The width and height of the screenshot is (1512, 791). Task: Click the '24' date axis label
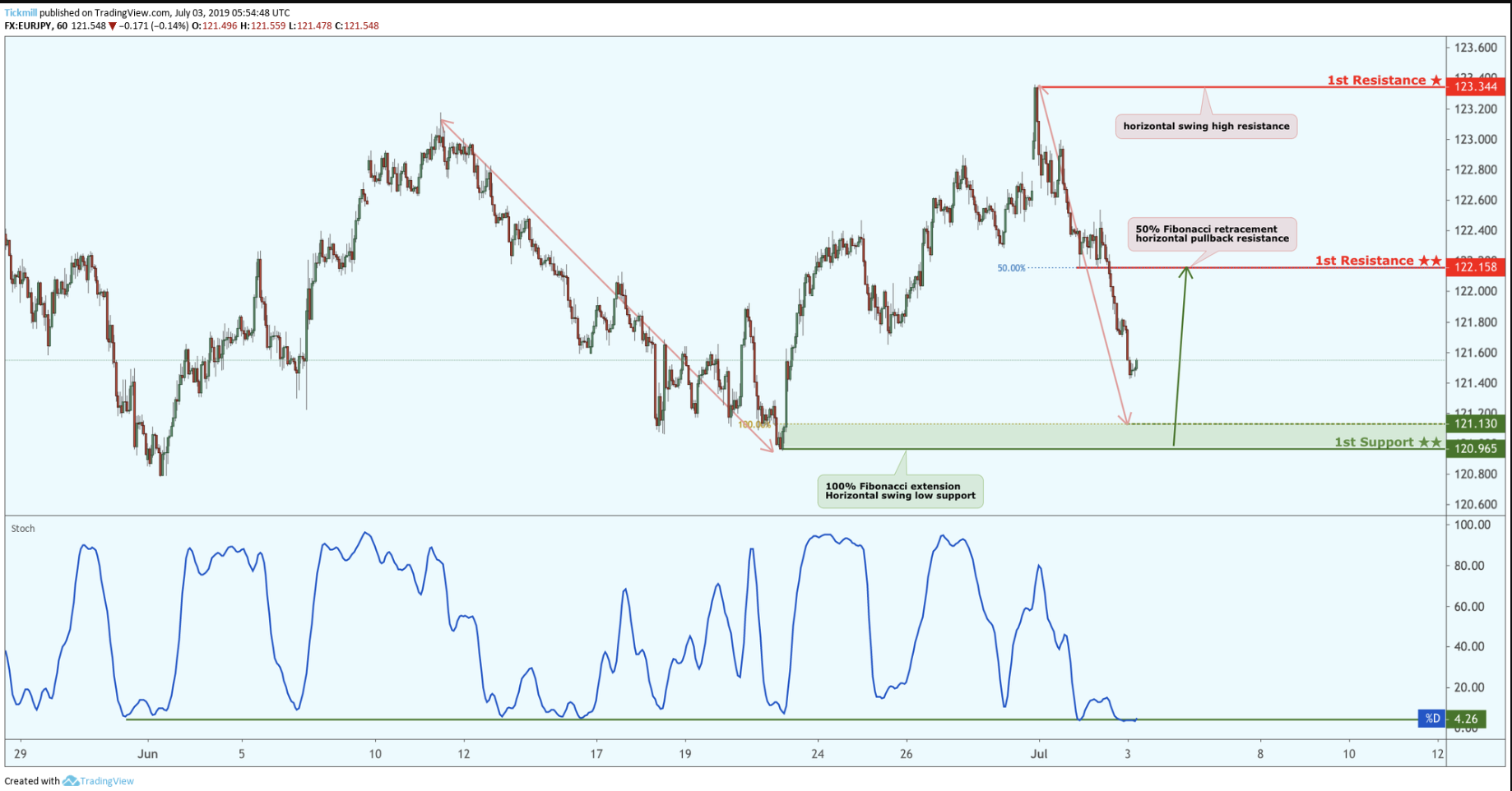(817, 753)
